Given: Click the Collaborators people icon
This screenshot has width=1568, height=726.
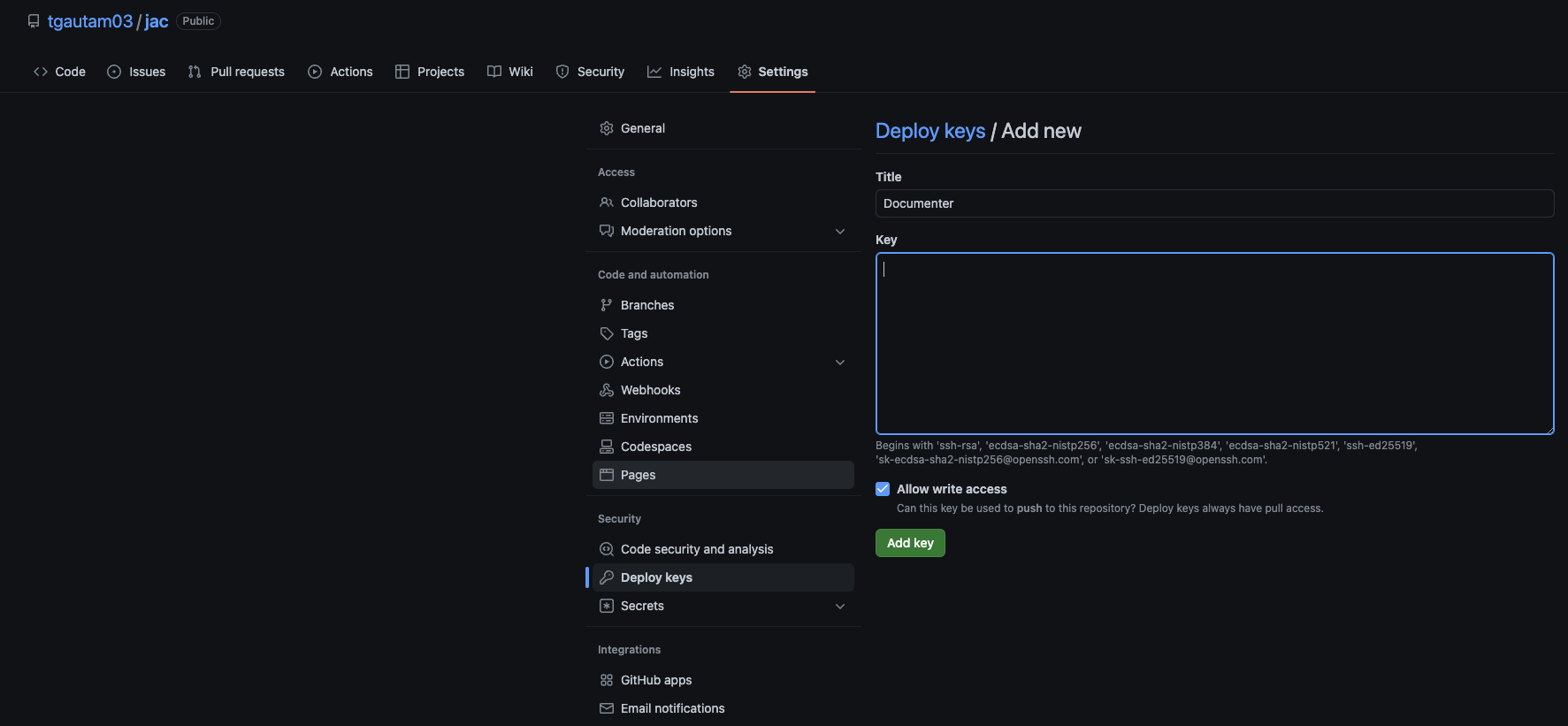Looking at the screenshot, I should pos(607,203).
